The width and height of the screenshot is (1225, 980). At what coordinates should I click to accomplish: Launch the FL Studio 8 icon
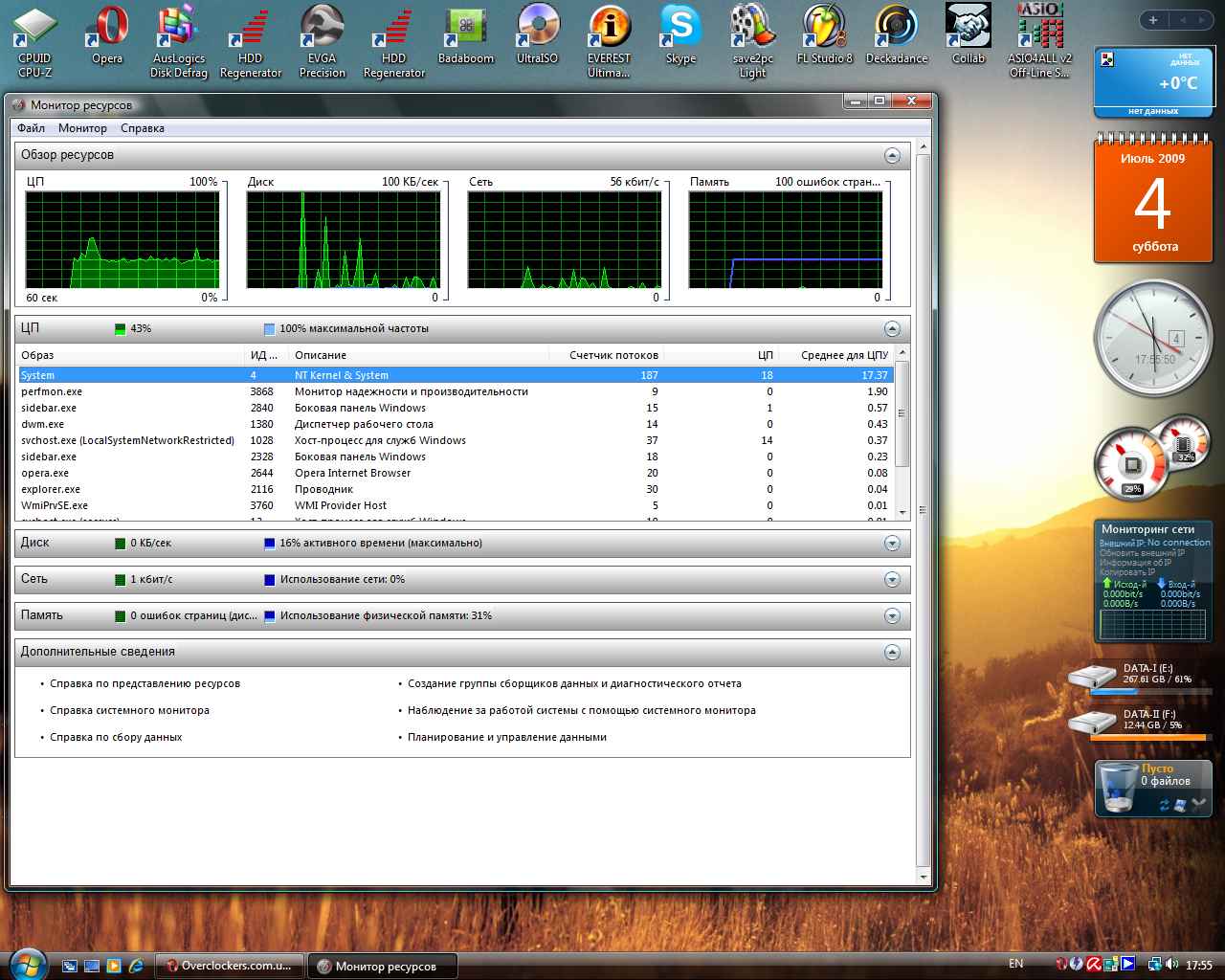point(824,35)
